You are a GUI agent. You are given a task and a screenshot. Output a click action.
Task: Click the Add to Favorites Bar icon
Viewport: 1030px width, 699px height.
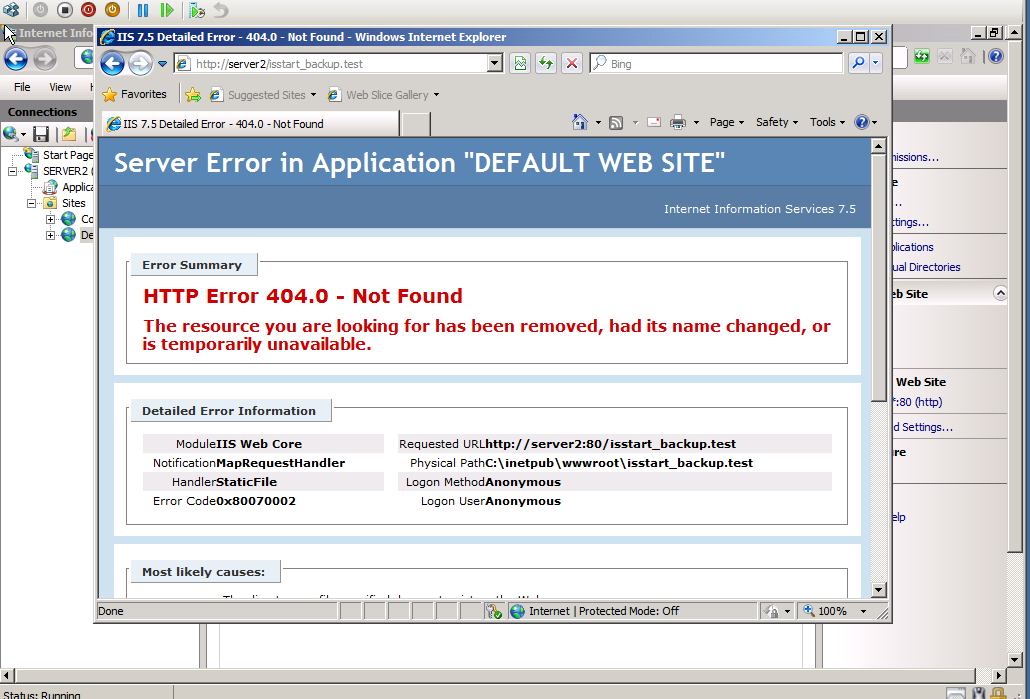[x=193, y=95]
